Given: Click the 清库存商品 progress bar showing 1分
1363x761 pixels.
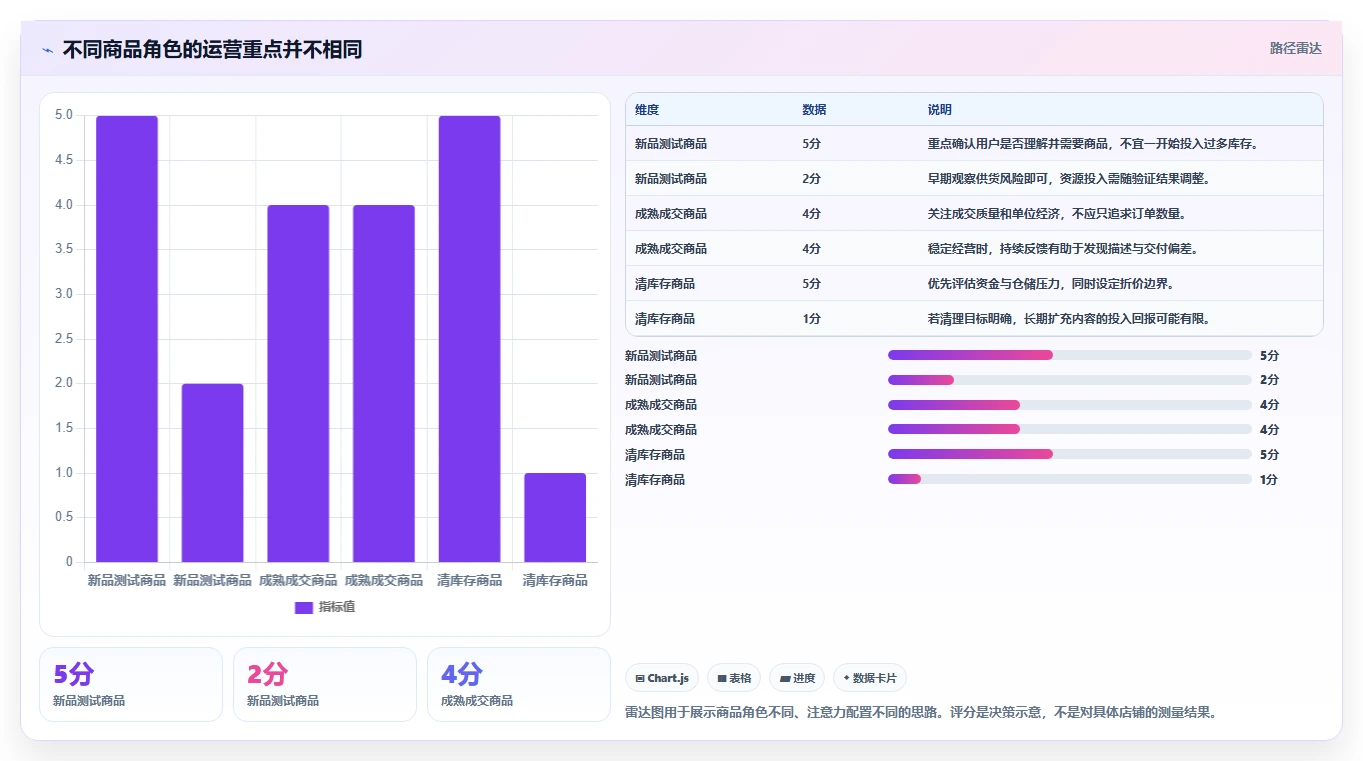Looking at the screenshot, I should click(1070, 479).
